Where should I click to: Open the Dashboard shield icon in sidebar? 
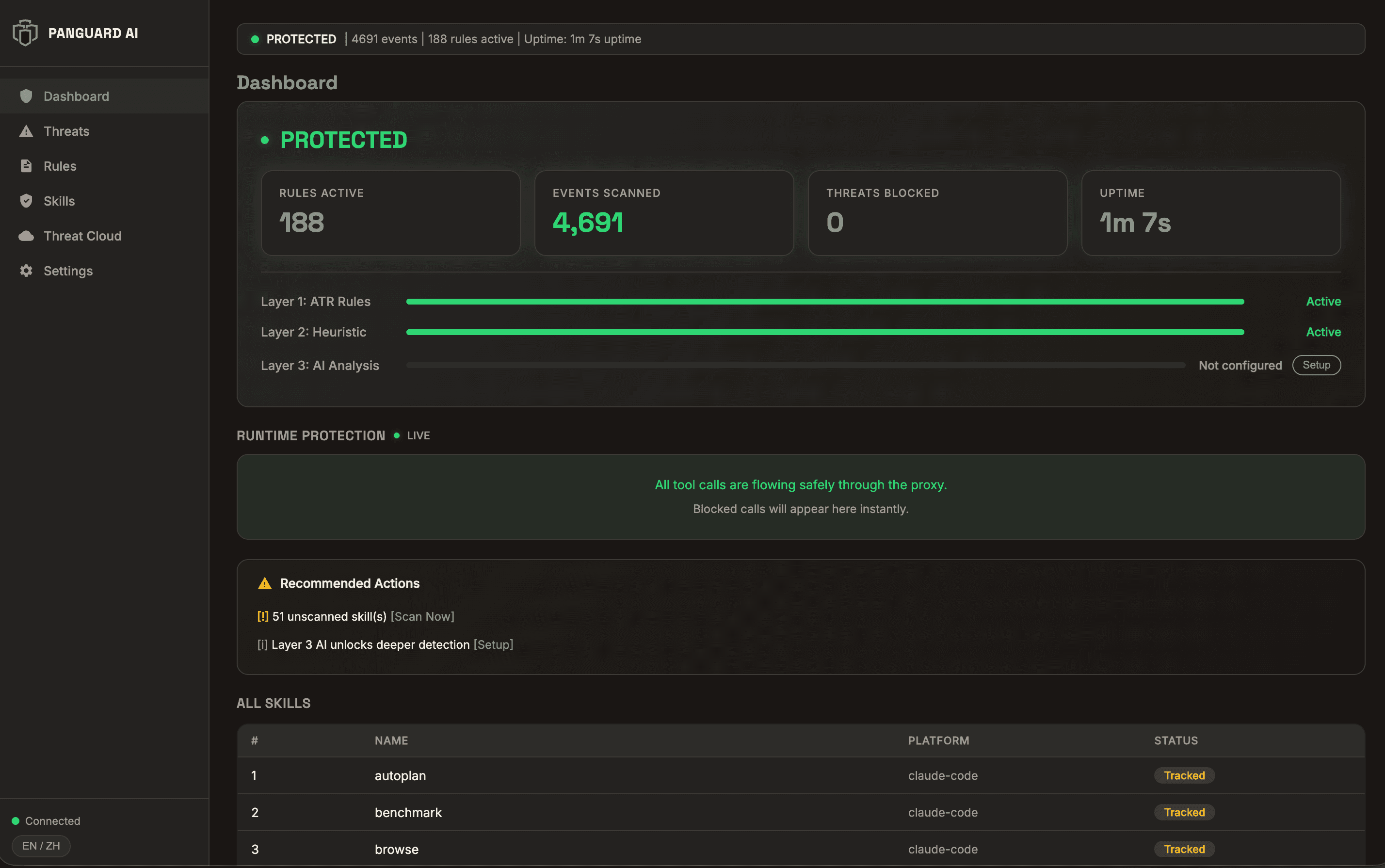(26, 96)
